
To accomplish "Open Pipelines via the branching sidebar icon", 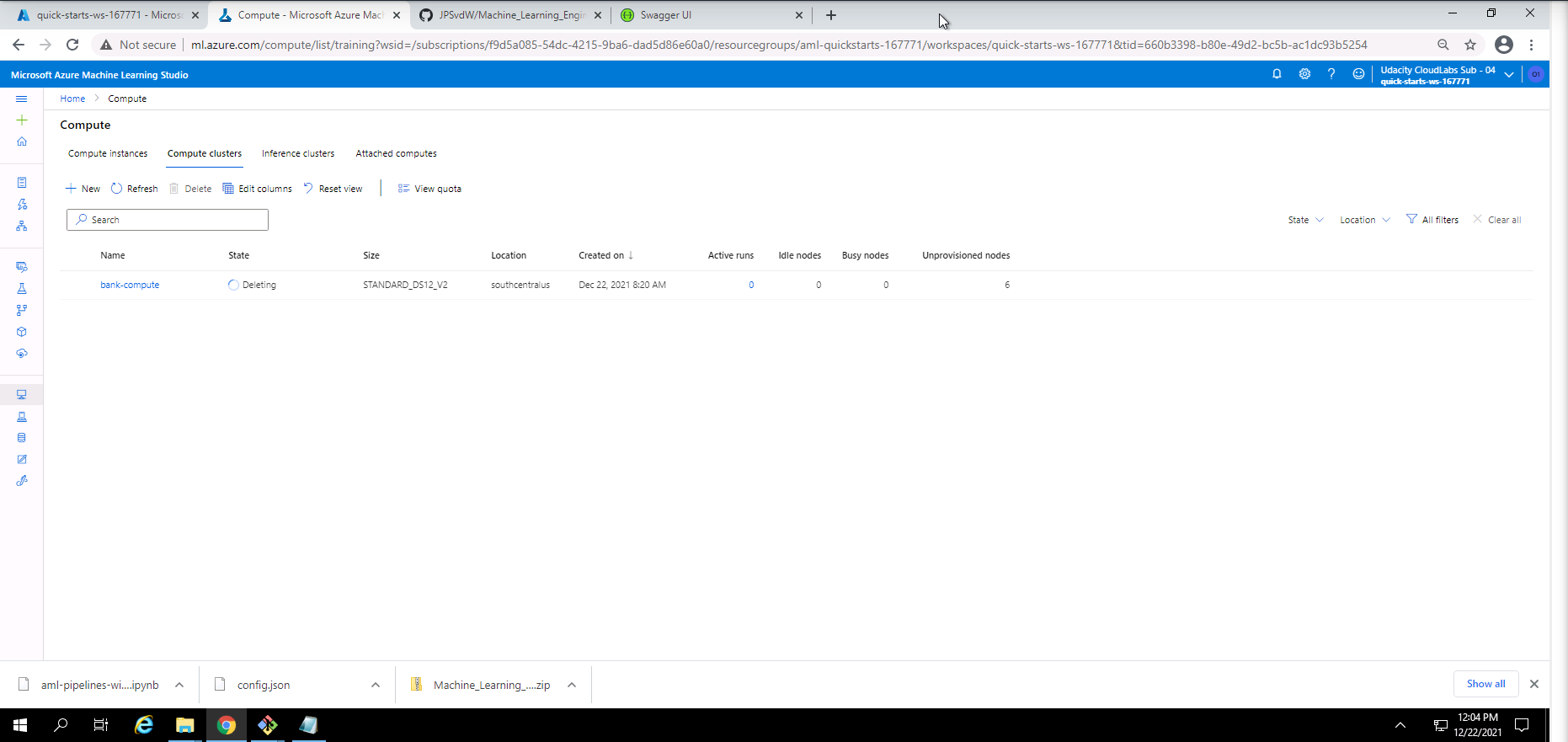I will 22,310.
